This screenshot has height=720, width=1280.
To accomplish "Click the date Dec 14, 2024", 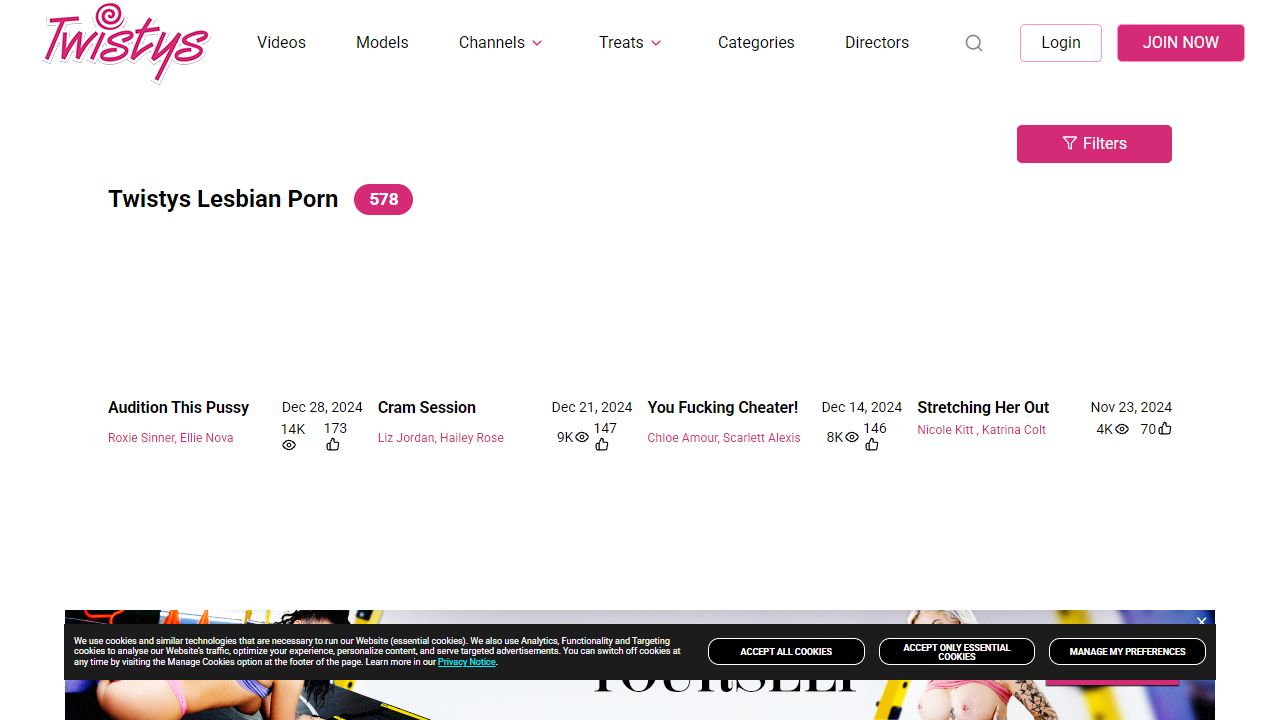I will click(862, 407).
